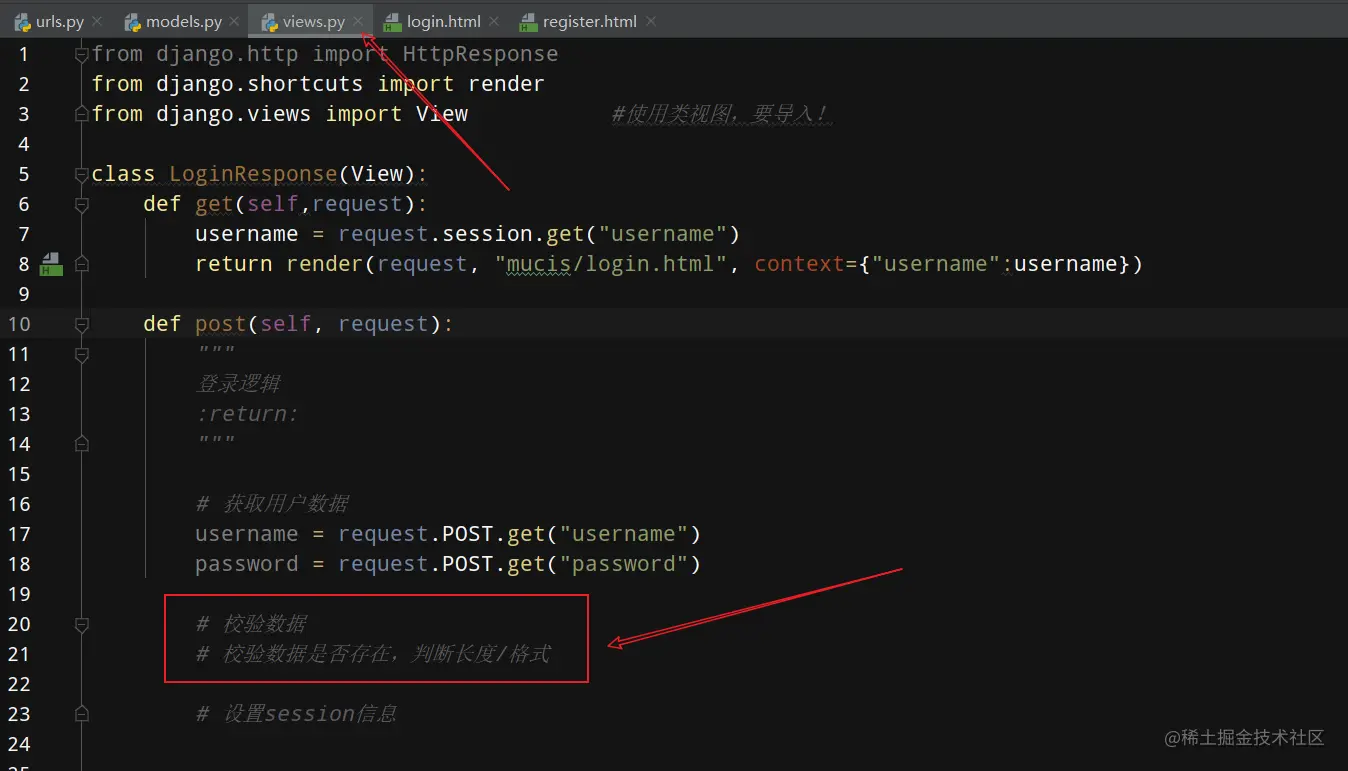The height and width of the screenshot is (771, 1348).
Task: Click the fold end marker on line 3
Action: [82, 114]
